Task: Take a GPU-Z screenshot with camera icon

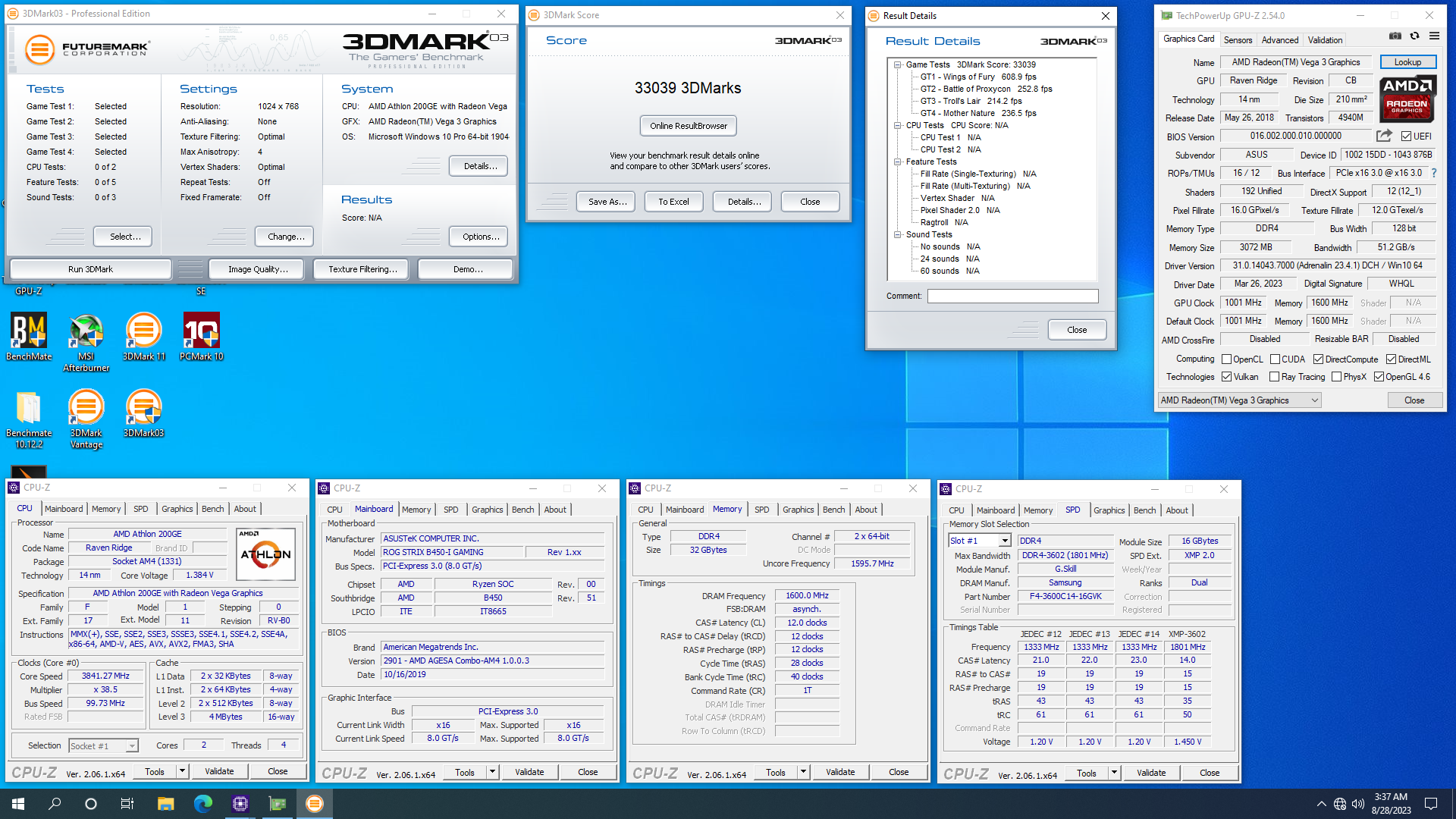Action: tap(1395, 36)
